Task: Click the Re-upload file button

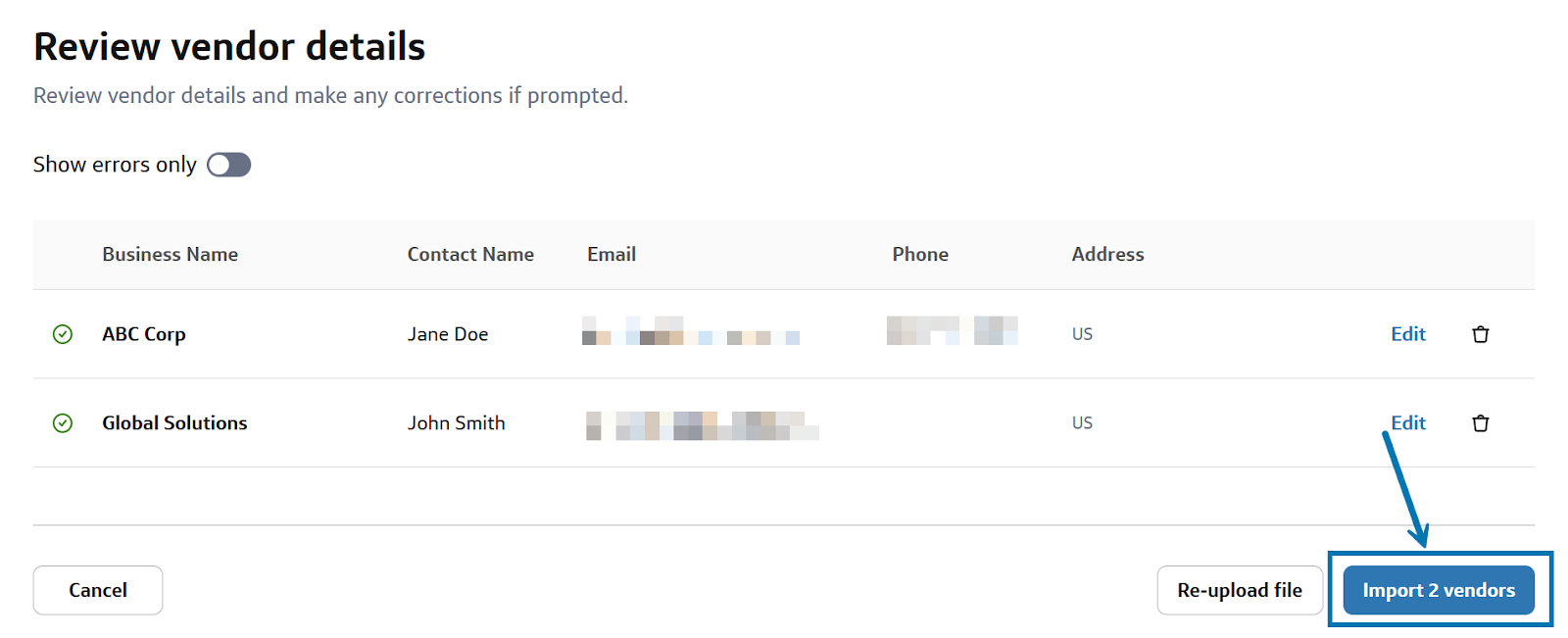Action: coord(1239,590)
